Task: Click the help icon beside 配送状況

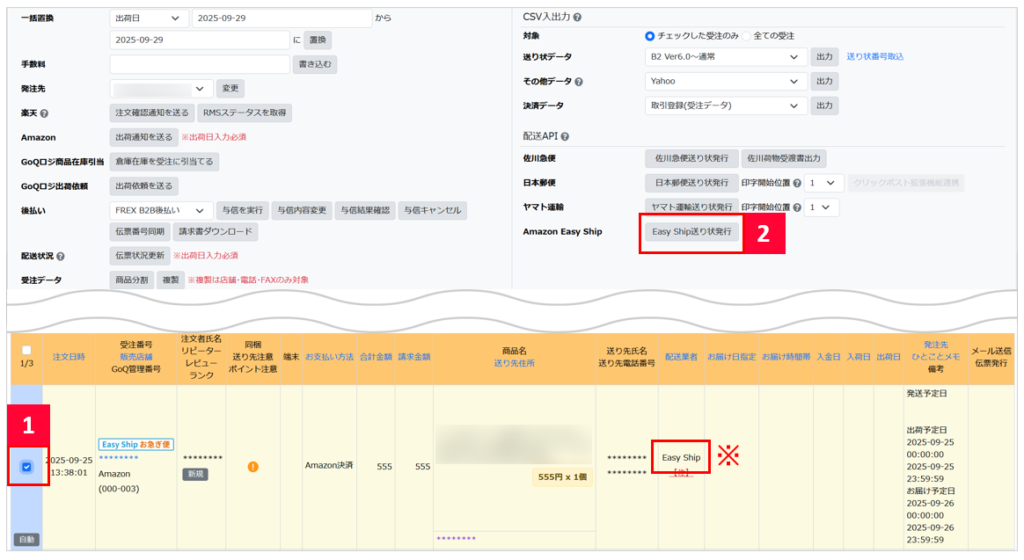Action: click(x=62, y=256)
